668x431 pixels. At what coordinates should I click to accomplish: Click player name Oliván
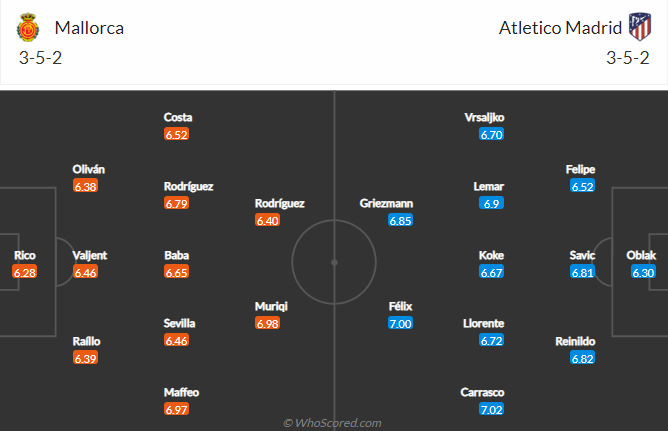89,169
